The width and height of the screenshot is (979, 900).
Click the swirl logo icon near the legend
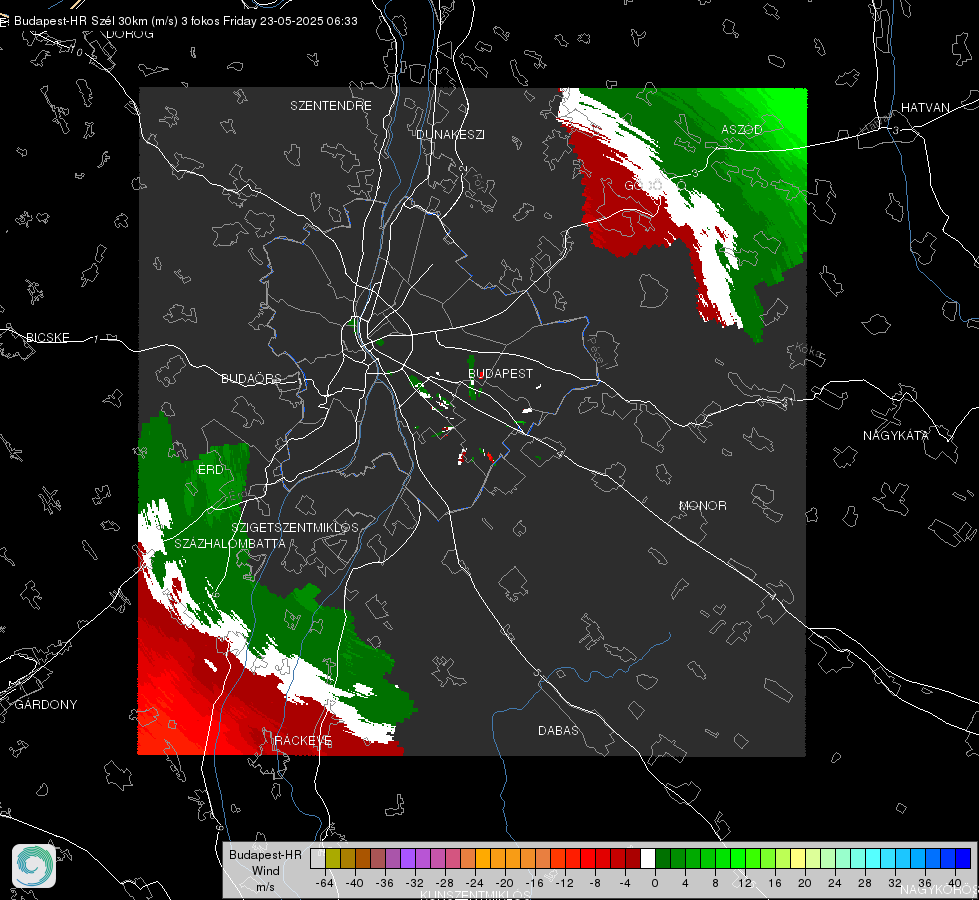[34, 866]
